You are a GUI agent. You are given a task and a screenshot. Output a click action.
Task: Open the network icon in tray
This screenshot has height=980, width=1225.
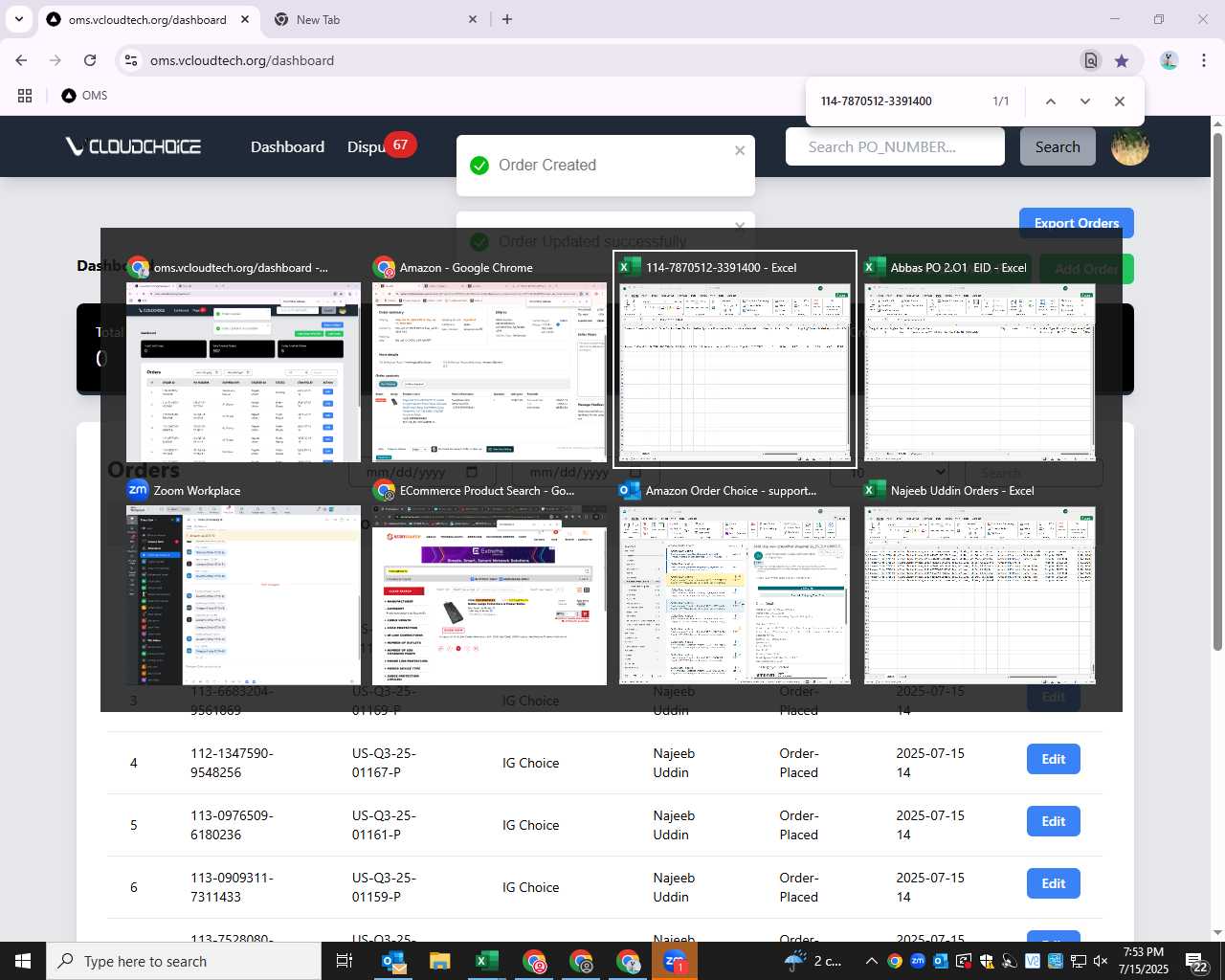[1079, 961]
